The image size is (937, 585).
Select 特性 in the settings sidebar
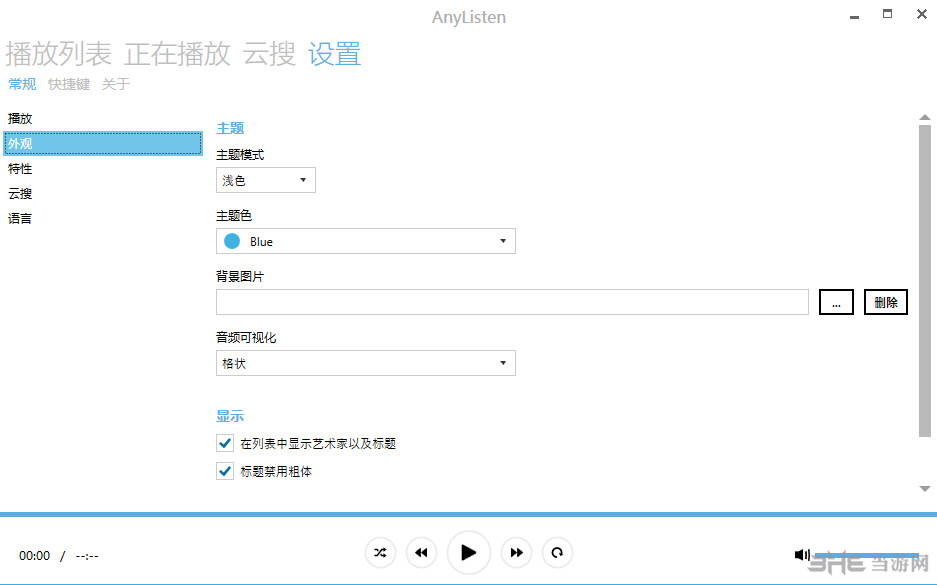(103, 169)
